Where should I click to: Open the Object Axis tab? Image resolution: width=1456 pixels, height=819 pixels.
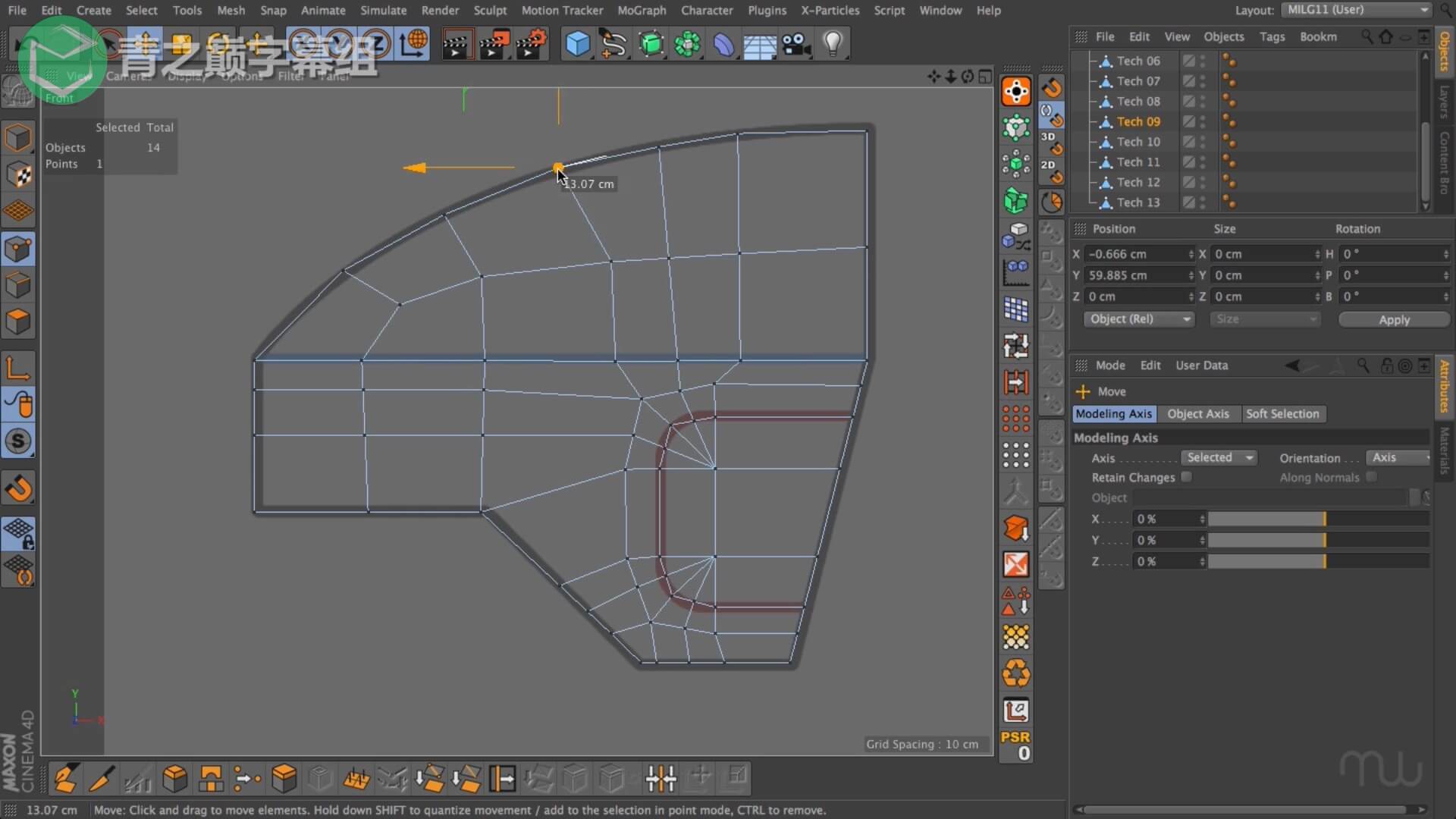pyautogui.click(x=1197, y=414)
